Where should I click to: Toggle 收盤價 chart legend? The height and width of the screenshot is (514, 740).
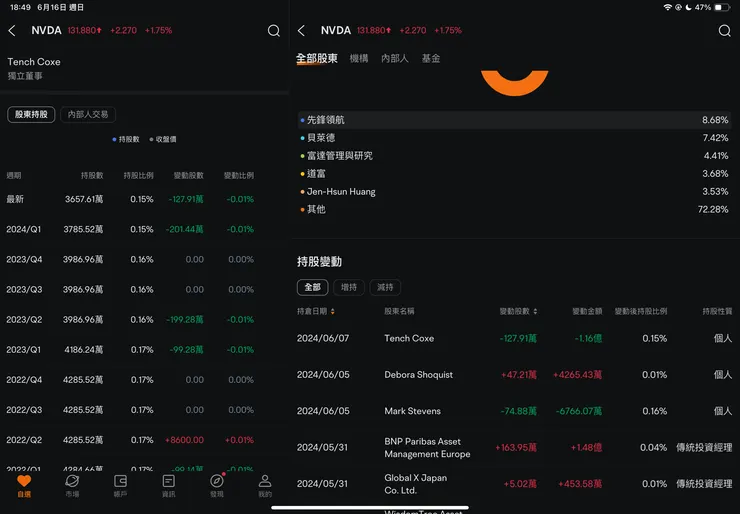coord(163,139)
